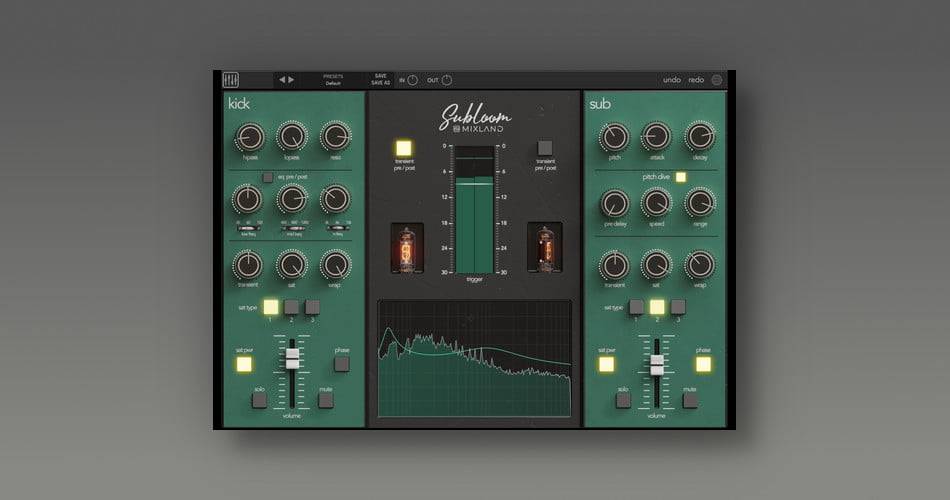Click the Subloom Mixland title logo
The height and width of the screenshot is (500, 950).
[475, 118]
